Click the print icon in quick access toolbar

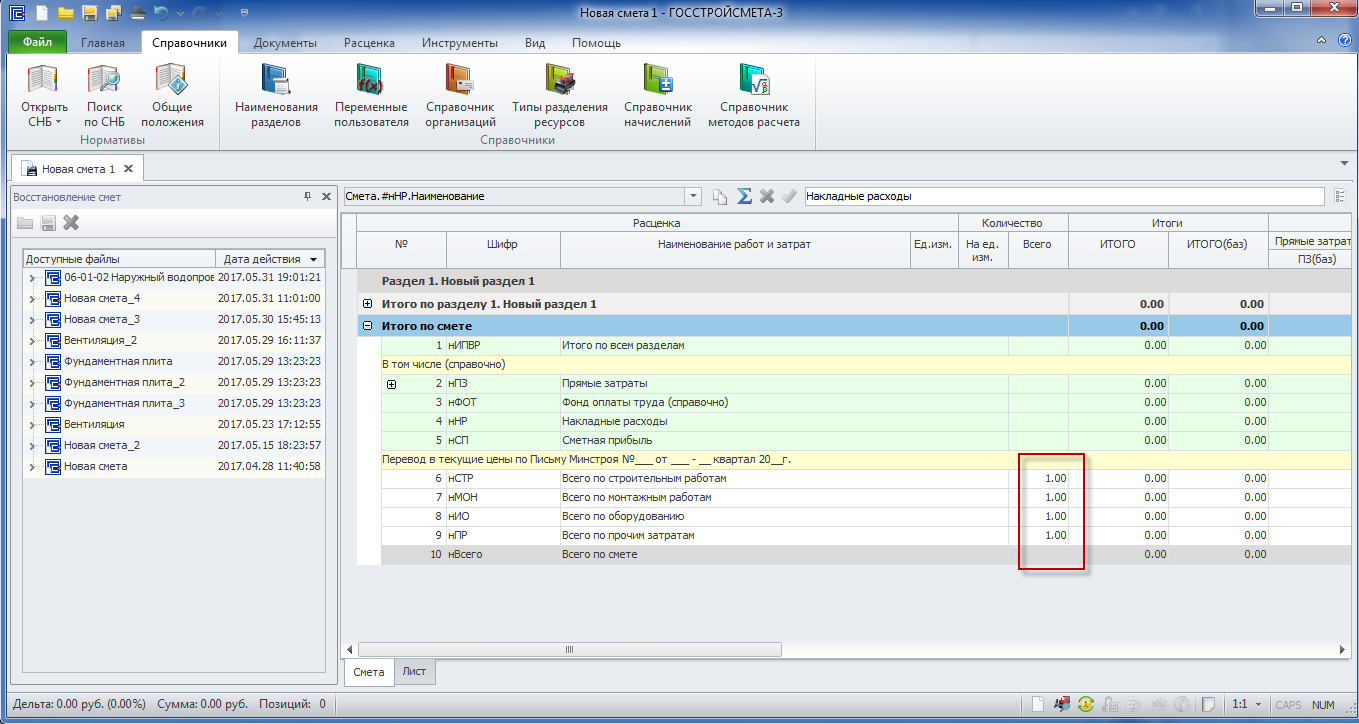[137, 13]
